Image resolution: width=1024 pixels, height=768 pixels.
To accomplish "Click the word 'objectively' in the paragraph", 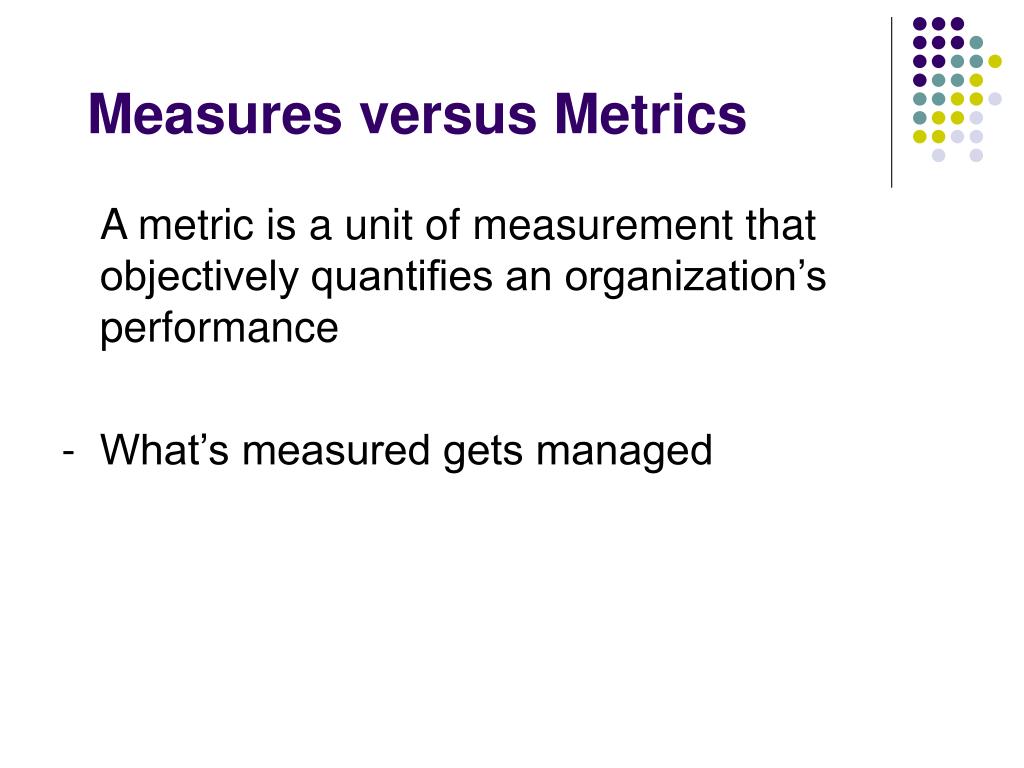I will coord(199,277).
